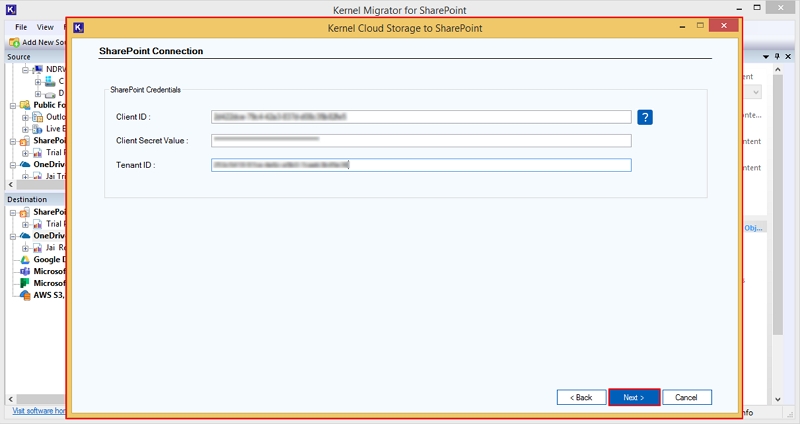Close the Kernel Cloud Storage to SharePoint dialog

(723, 26)
